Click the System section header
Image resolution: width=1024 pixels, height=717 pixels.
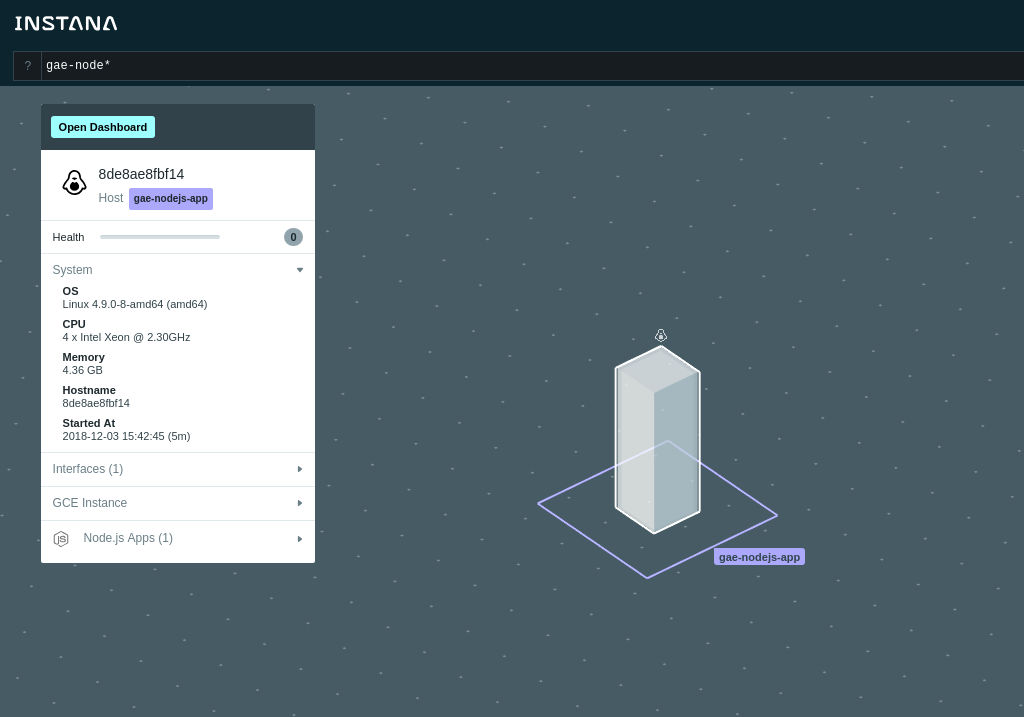point(178,270)
